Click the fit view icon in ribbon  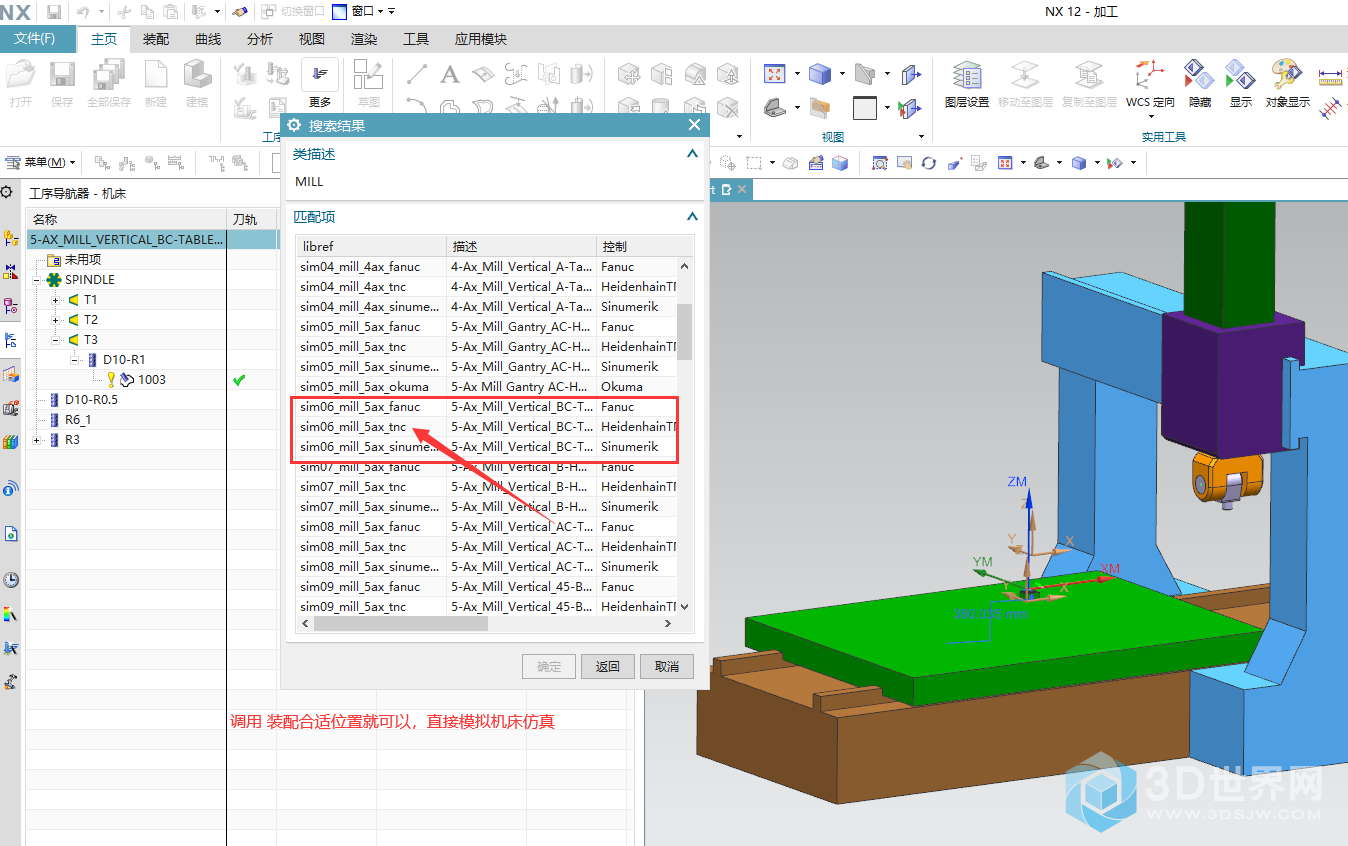[x=775, y=74]
